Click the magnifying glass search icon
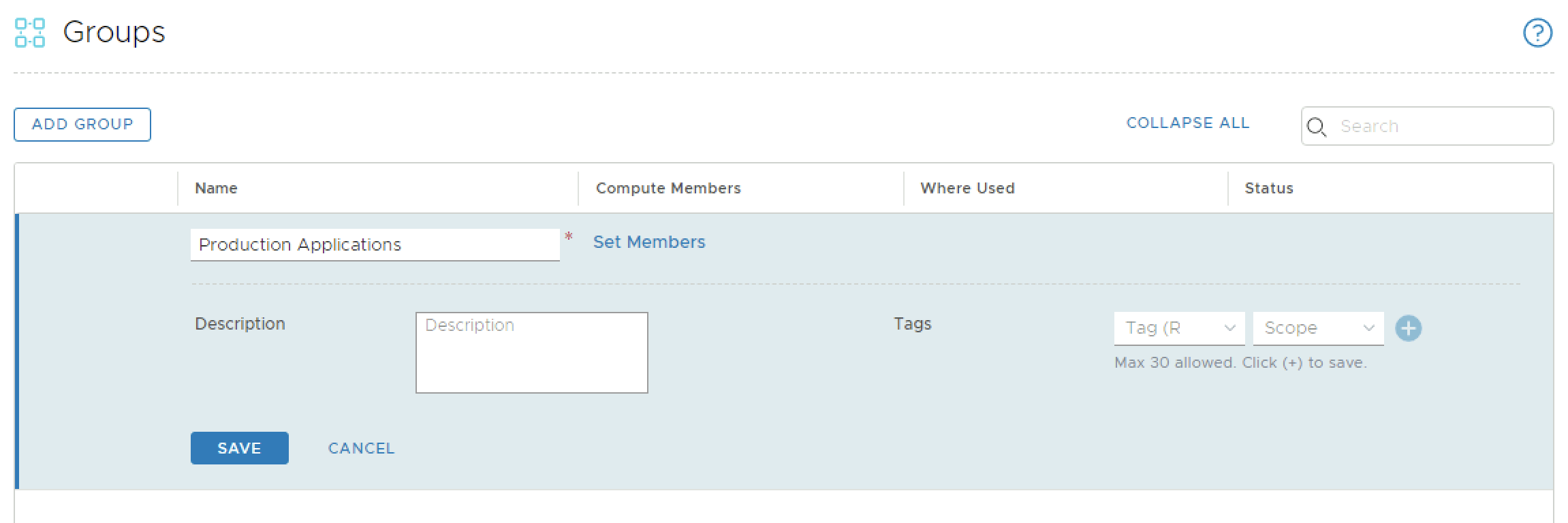1568x523 pixels. pyautogui.click(x=1317, y=127)
